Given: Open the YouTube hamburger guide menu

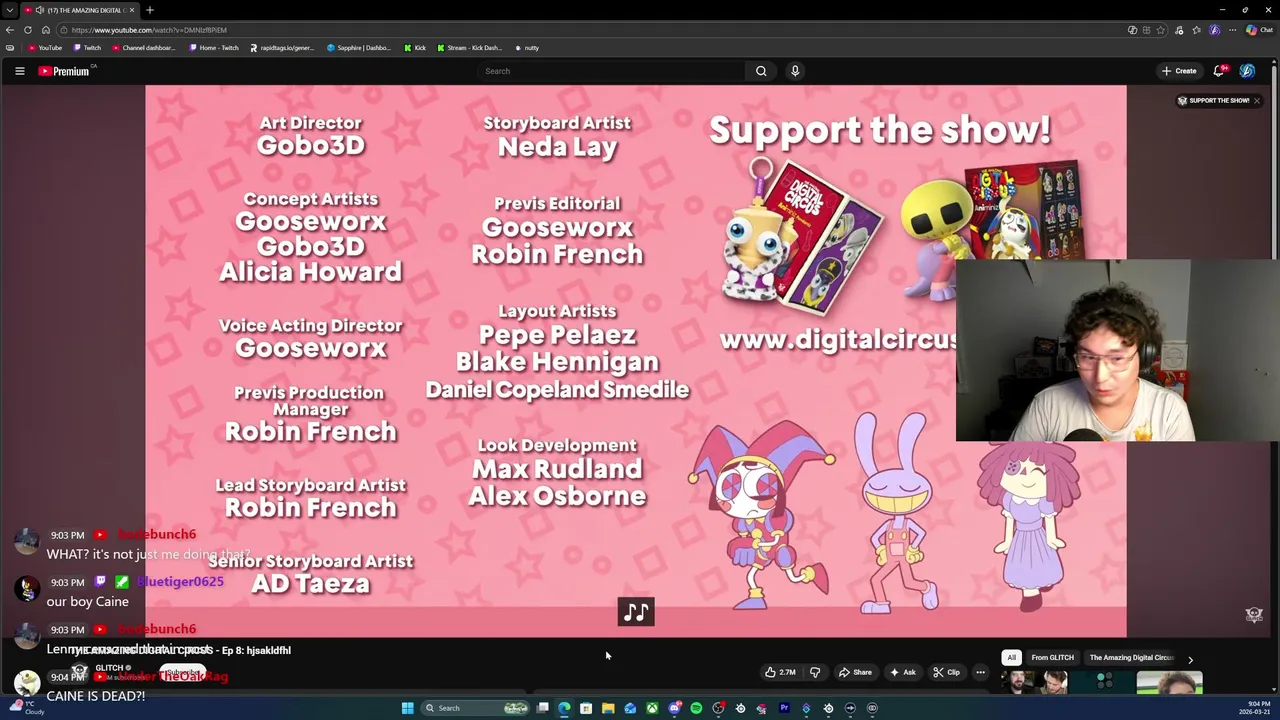Looking at the screenshot, I should [x=19, y=71].
